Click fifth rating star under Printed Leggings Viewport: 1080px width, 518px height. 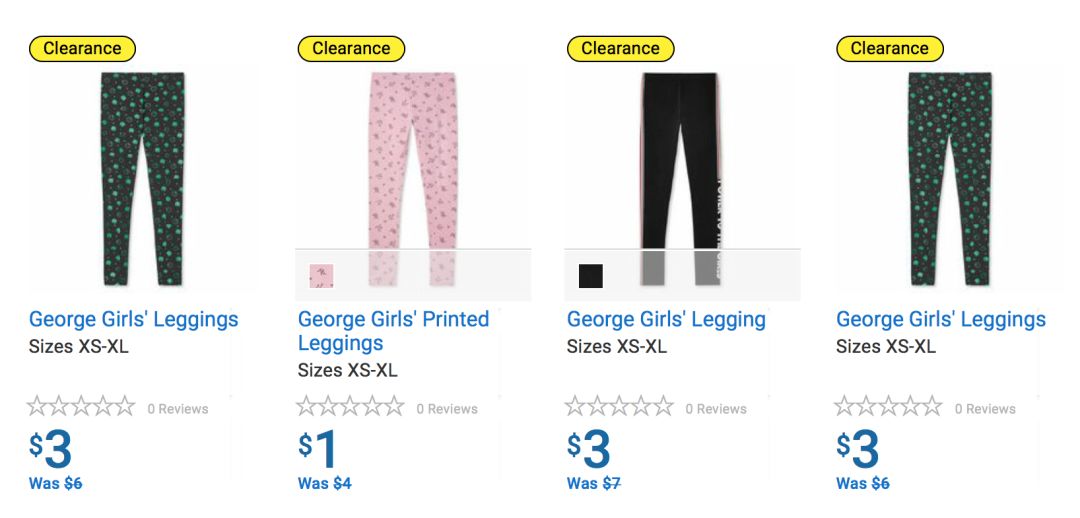point(394,407)
